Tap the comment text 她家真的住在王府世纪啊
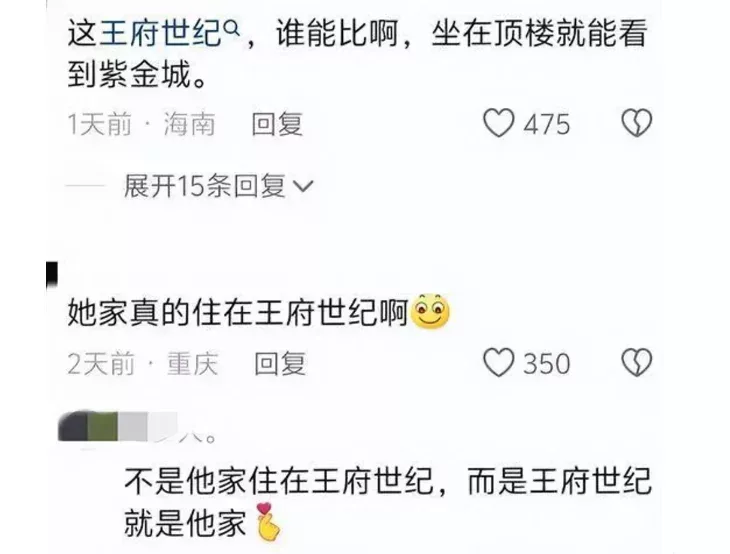 coord(238,312)
